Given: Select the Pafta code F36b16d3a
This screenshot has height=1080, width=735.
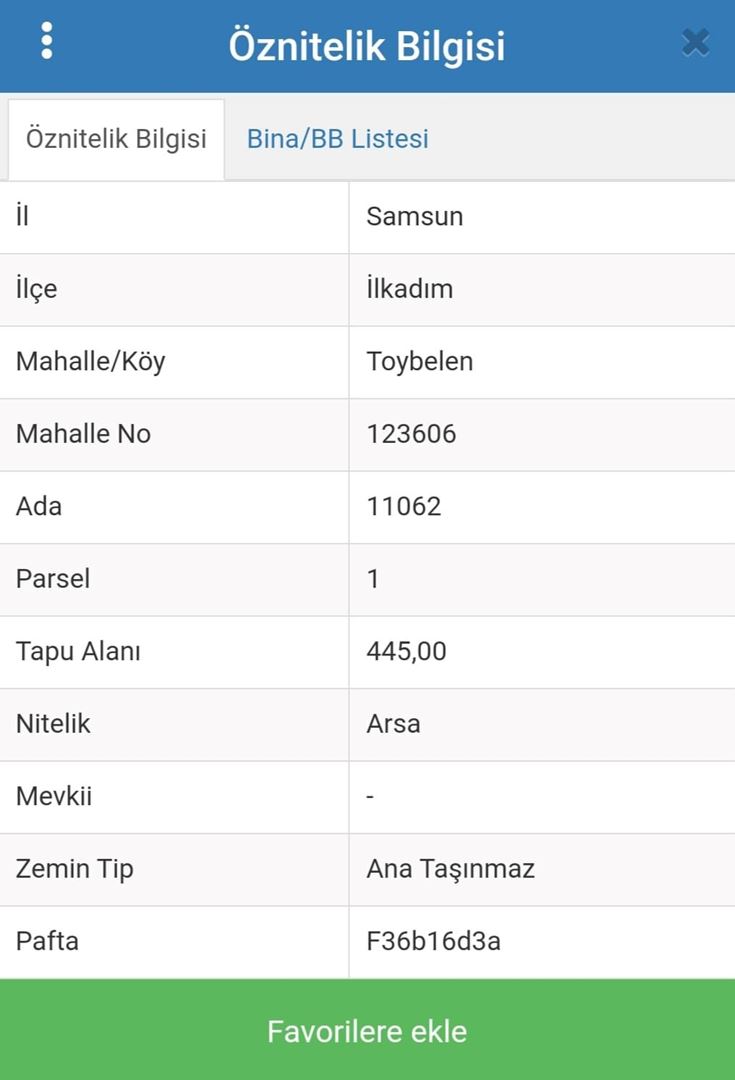Looking at the screenshot, I should pyautogui.click(x=433, y=942).
